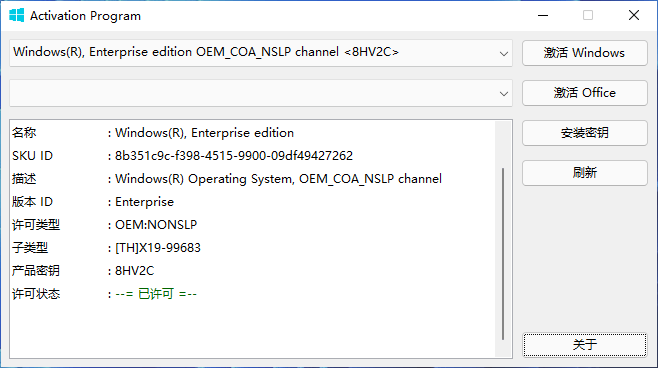Click the 许可类型 OEM:NONSLP line
The image size is (658, 368).
pyautogui.click(x=104, y=225)
